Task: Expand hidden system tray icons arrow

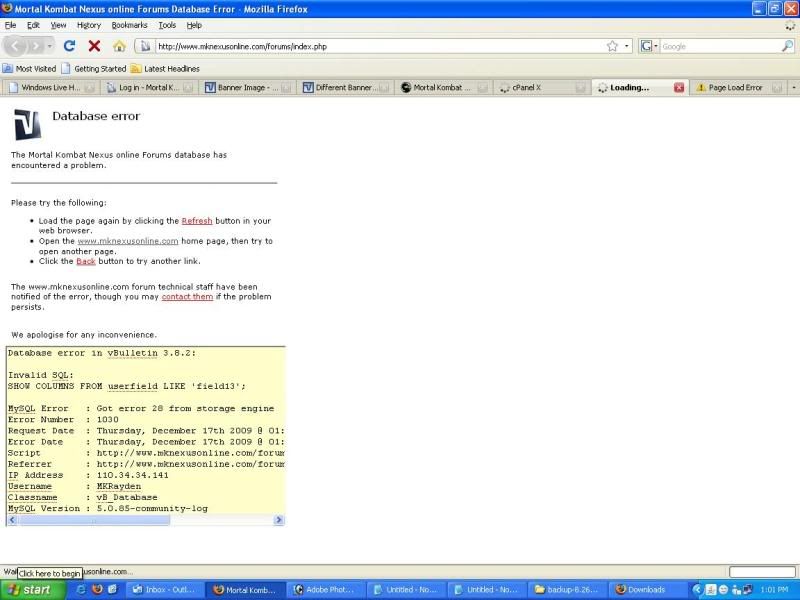Action: coord(697,590)
